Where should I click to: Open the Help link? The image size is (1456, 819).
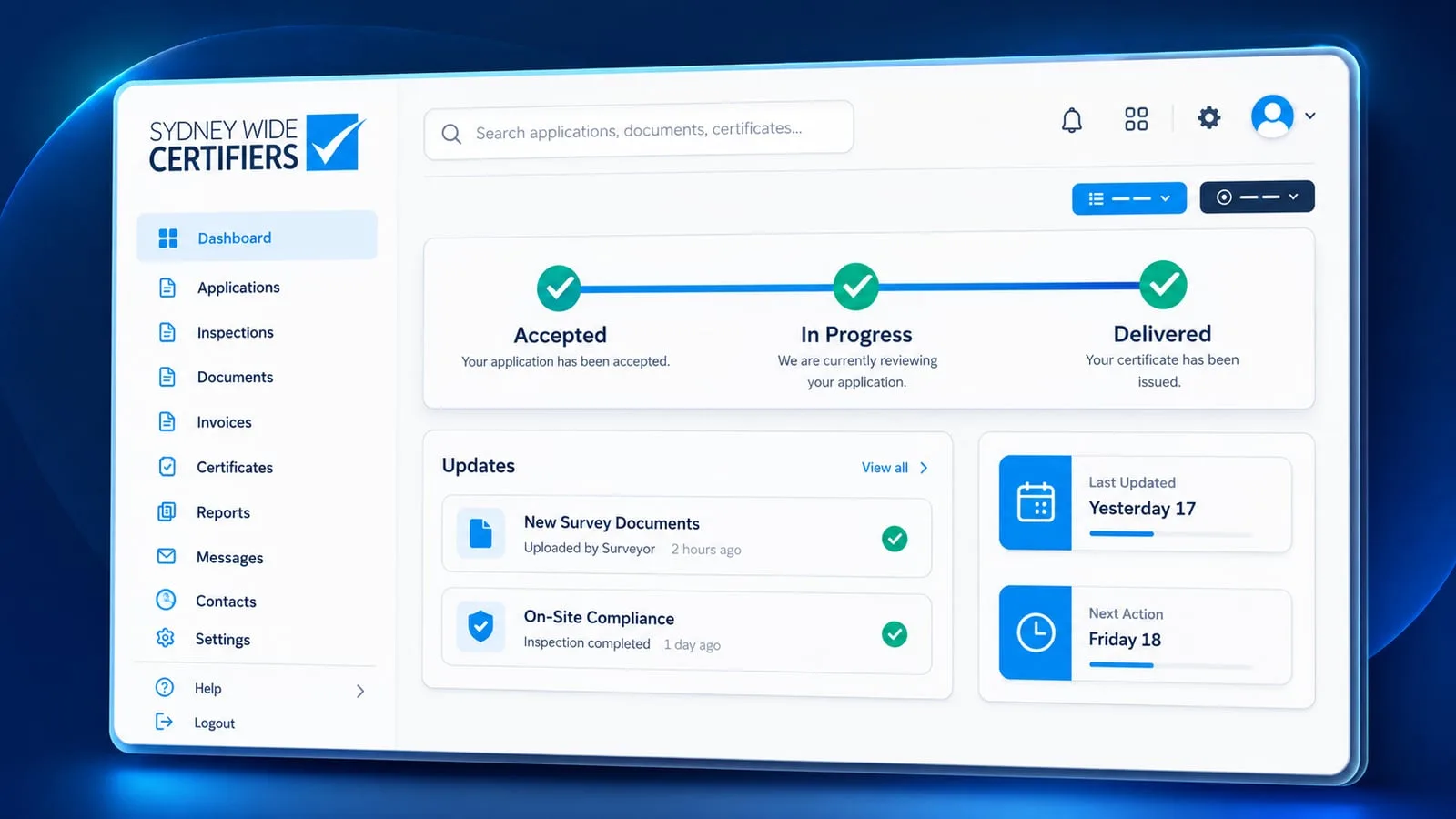pyautogui.click(x=207, y=689)
